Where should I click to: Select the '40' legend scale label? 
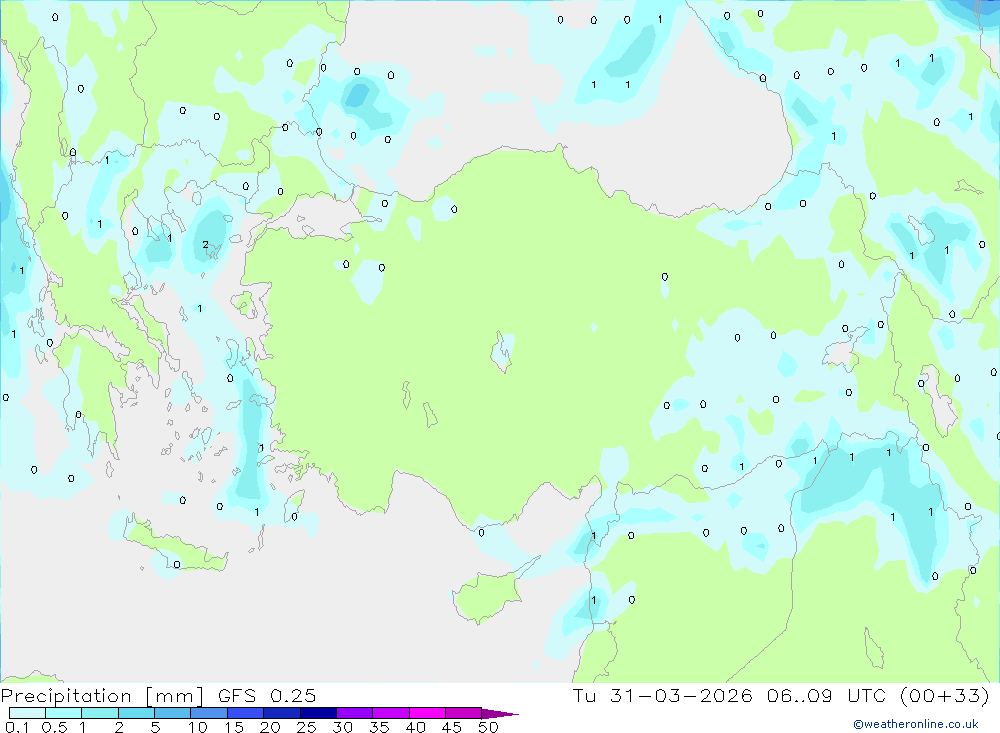415,727
